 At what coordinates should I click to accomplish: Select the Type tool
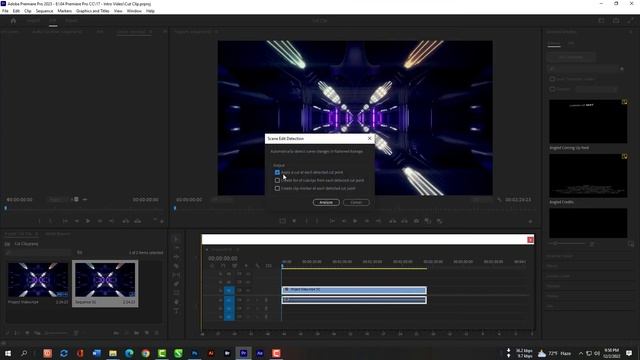[176, 311]
